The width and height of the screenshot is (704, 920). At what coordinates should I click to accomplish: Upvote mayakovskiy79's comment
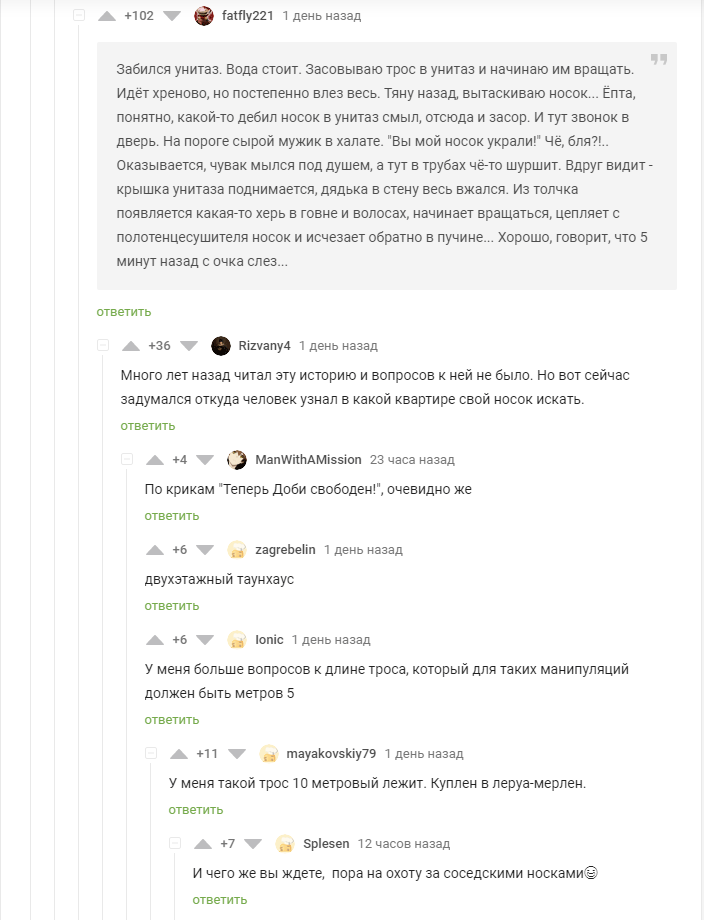[179, 754]
